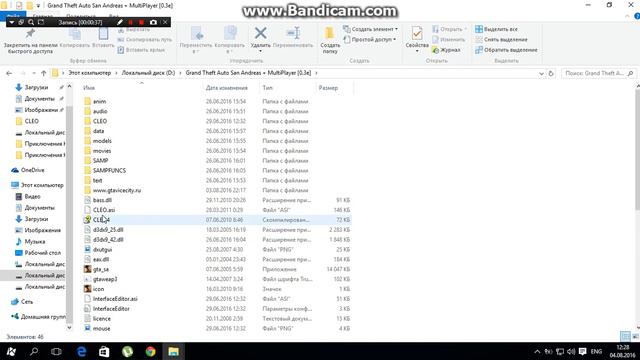Open the Store from the taskbar
This screenshot has width=640, height=360.
pos(104,351)
